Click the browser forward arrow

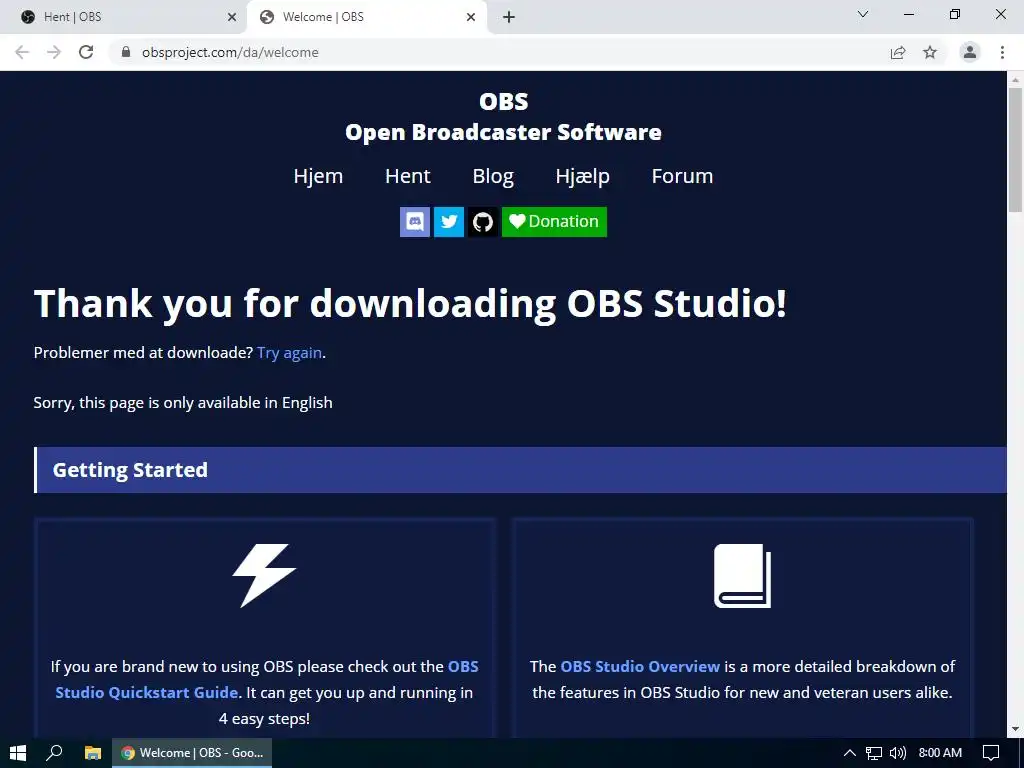(54, 52)
